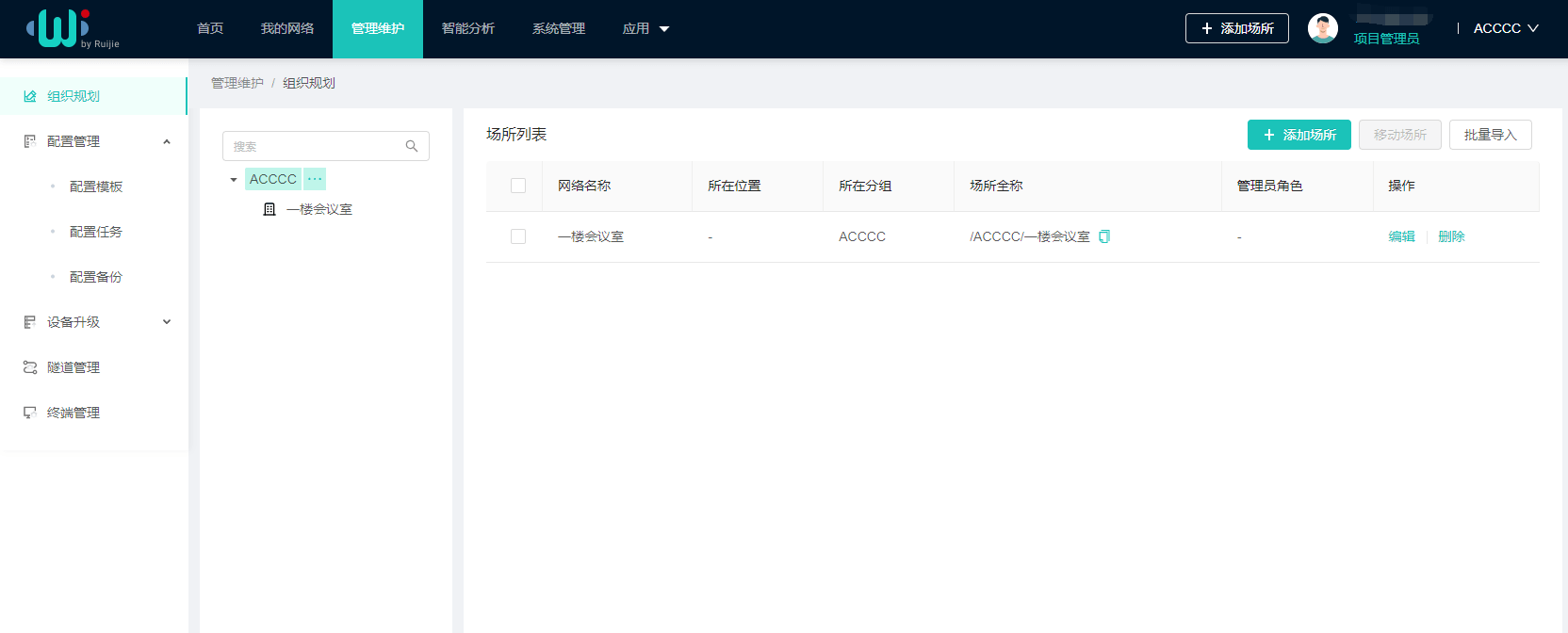
Task: Open the more options (…) beside ACCCC
Action: (x=315, y=179)
